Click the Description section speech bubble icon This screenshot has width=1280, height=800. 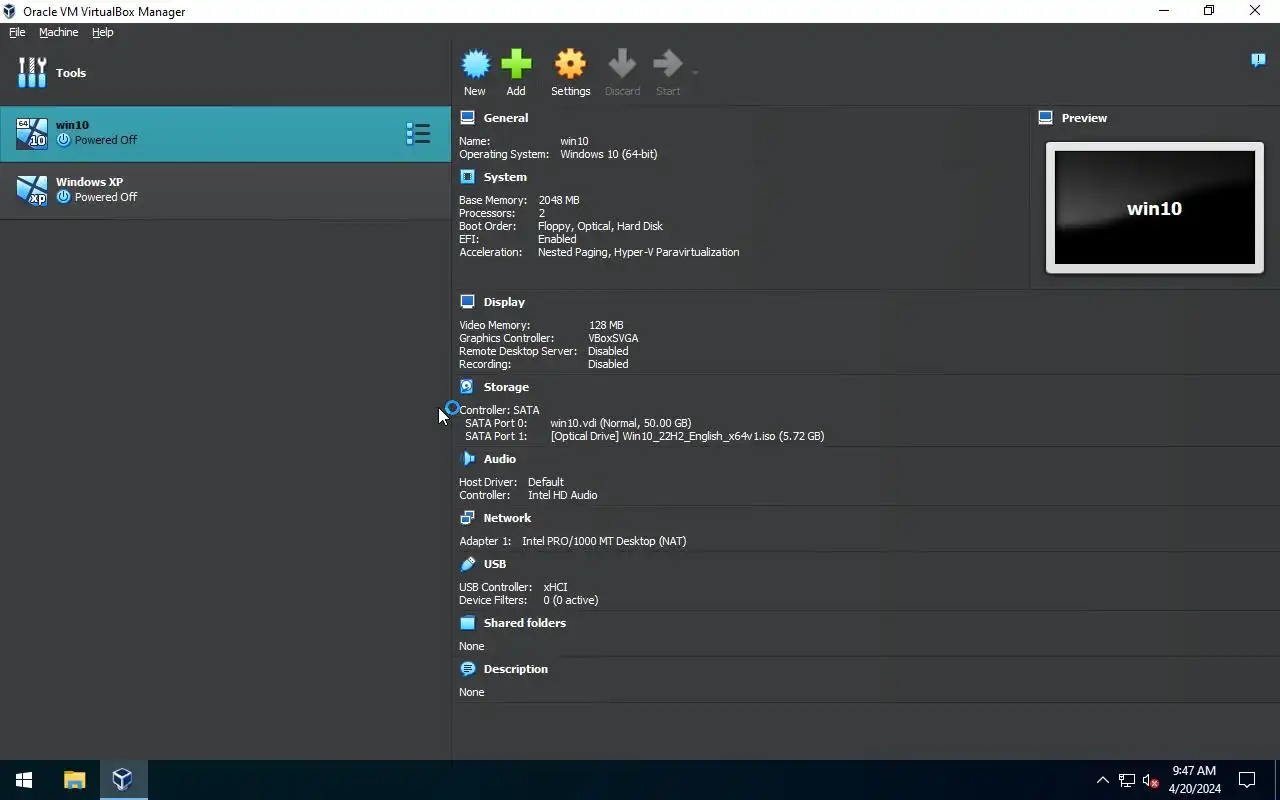pyautogui.click(x=467, y=668)
